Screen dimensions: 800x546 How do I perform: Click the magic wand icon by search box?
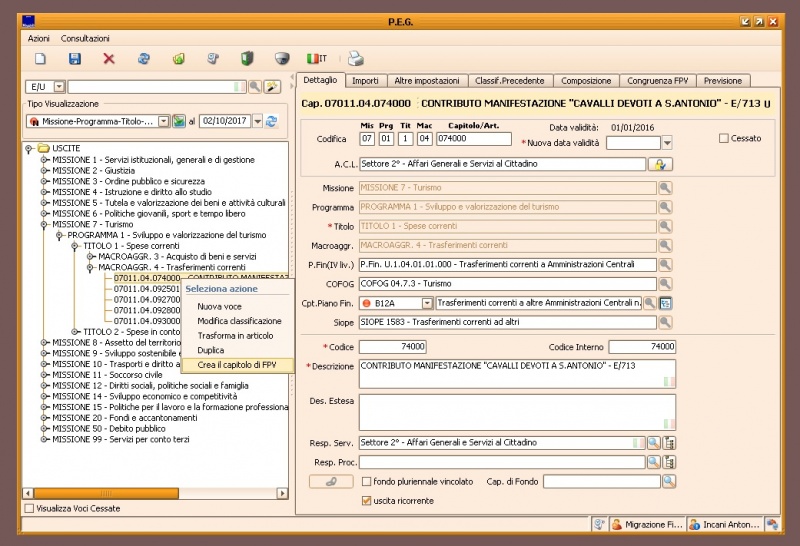point(271,87)
